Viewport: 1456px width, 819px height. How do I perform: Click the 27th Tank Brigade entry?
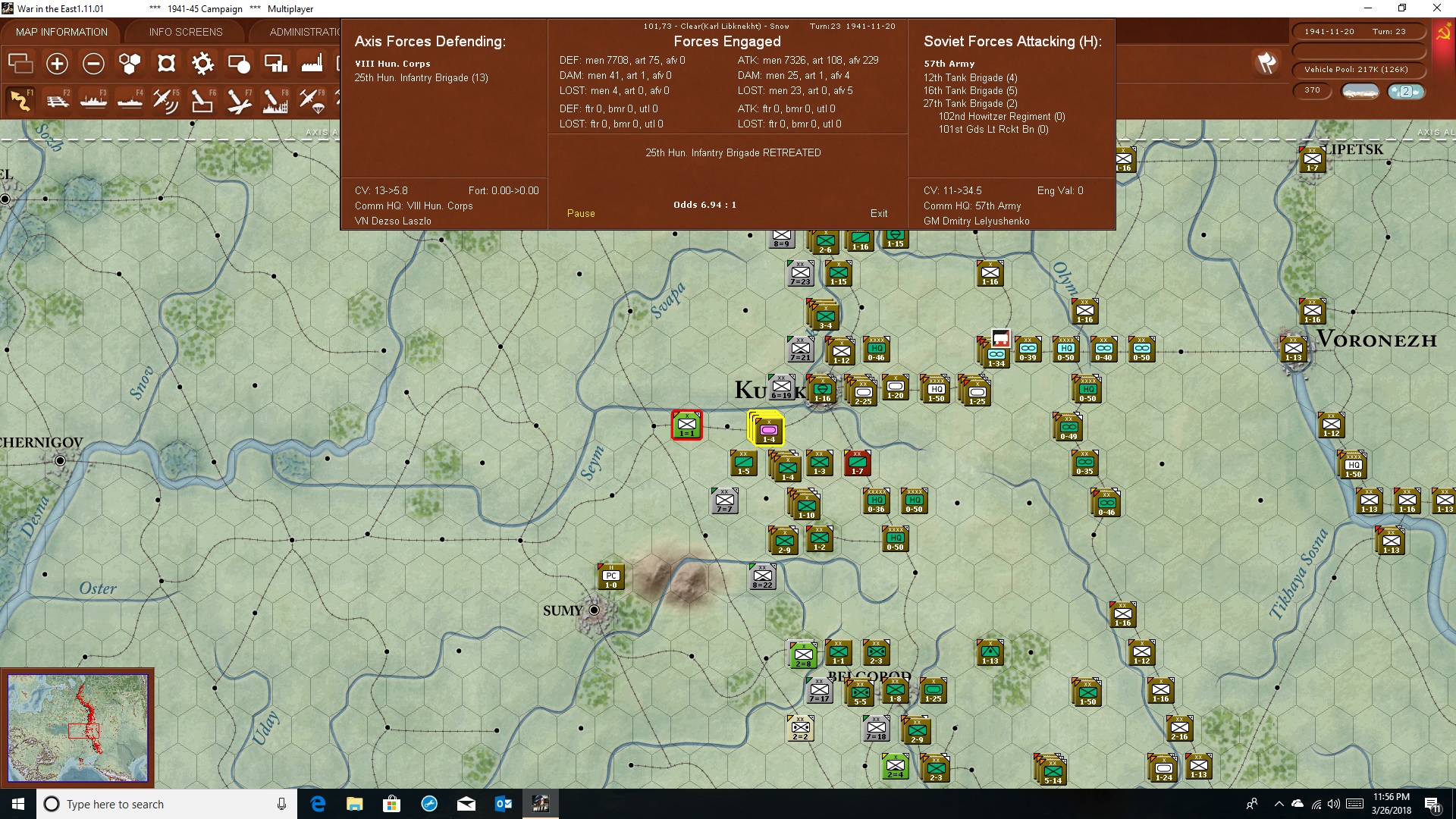coord(970,103)
